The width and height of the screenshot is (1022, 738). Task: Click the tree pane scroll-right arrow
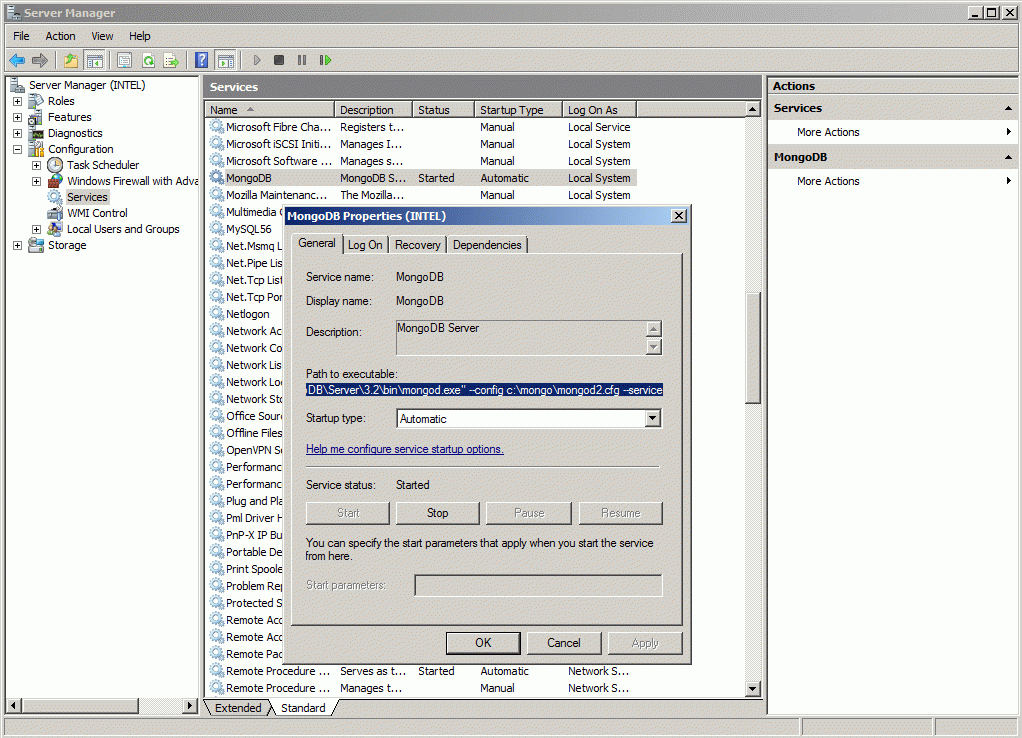pos(190,705)
